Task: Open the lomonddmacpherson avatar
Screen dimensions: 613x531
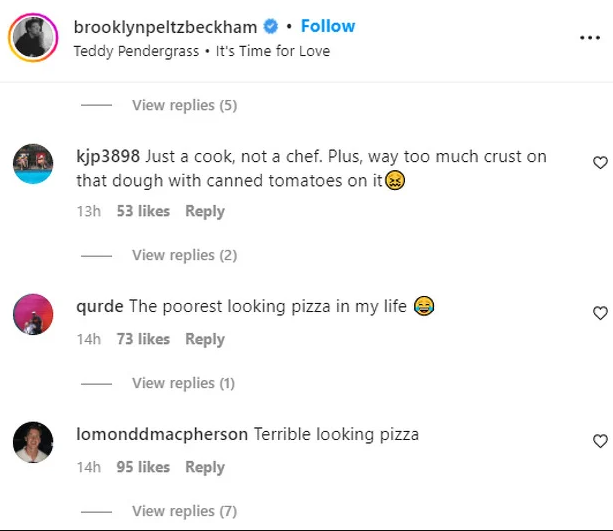Action: pos(33,442)
